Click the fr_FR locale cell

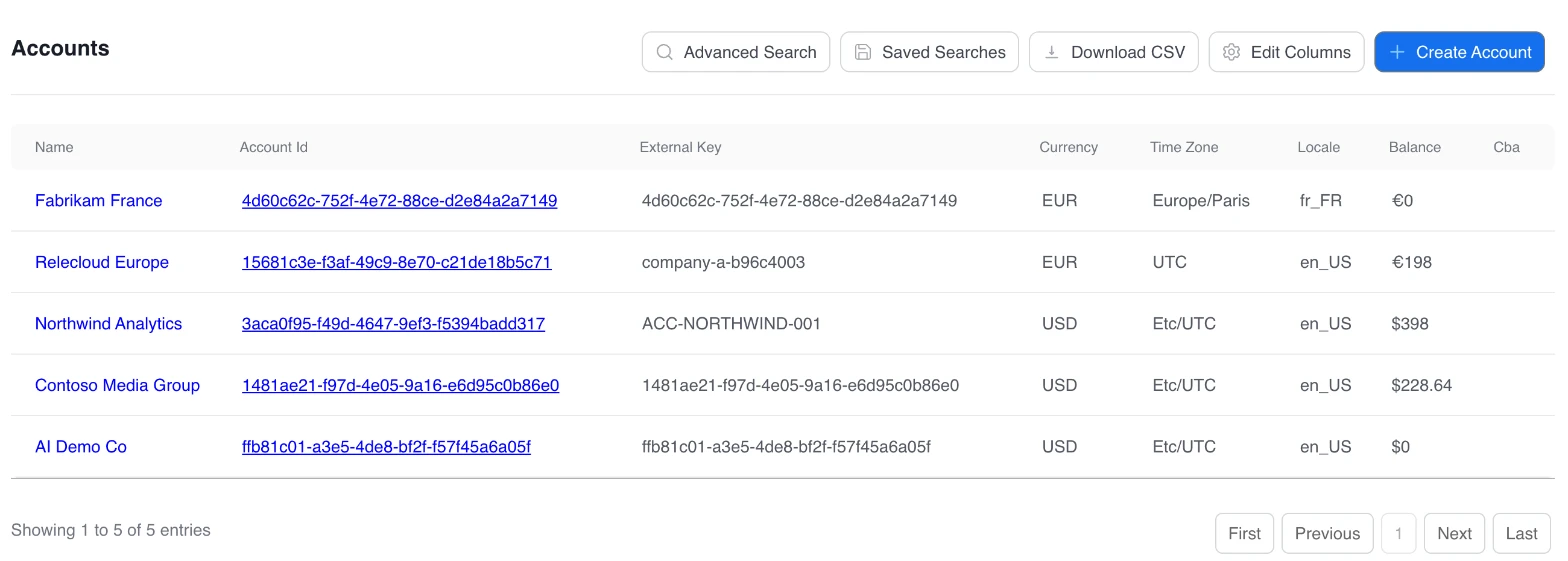[1320, 201]
